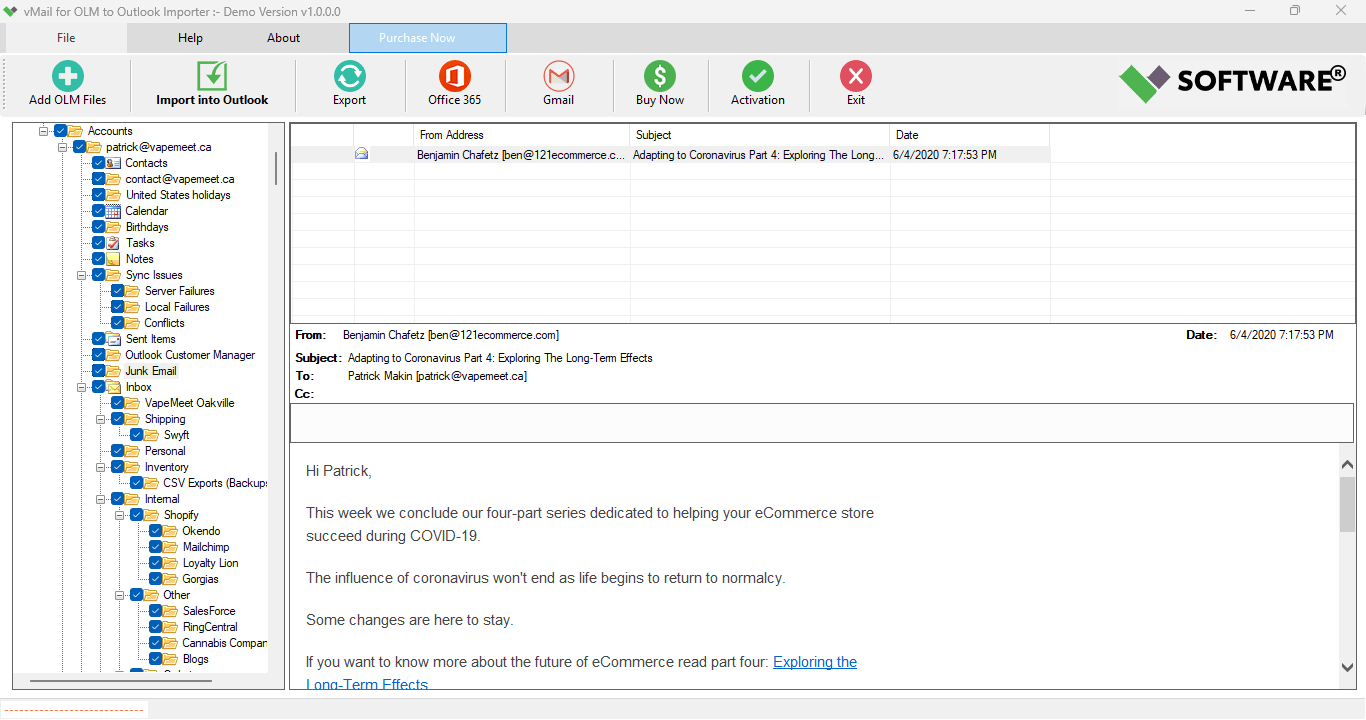1366x720 pixels.
Task: Click the Add OLM Files toolbar icon
Action: click(67, 76)
